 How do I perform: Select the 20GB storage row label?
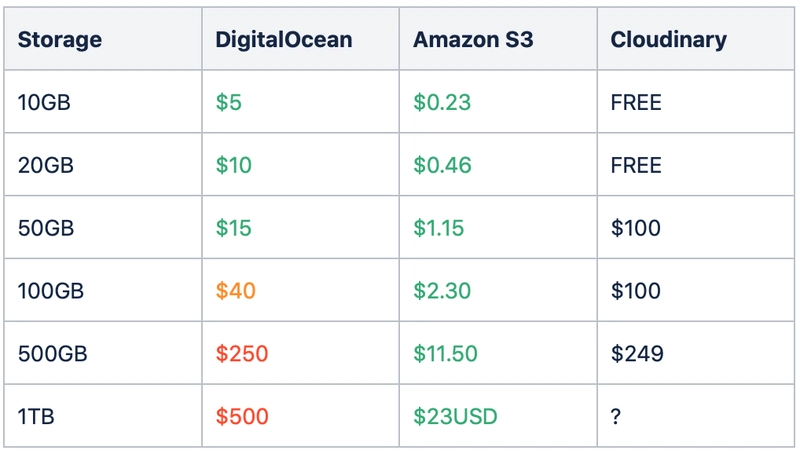click(45, 165)
